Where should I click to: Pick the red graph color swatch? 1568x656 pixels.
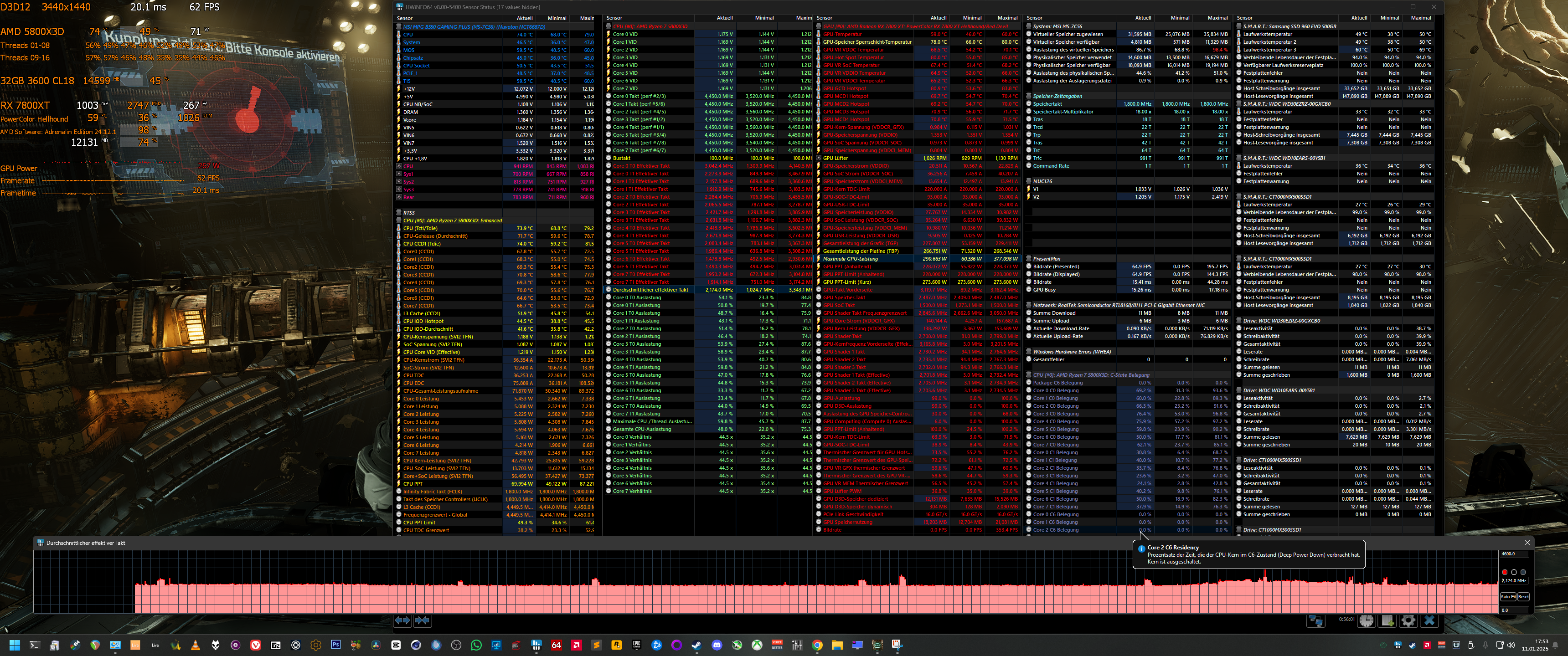click(x=1505, y=572)
